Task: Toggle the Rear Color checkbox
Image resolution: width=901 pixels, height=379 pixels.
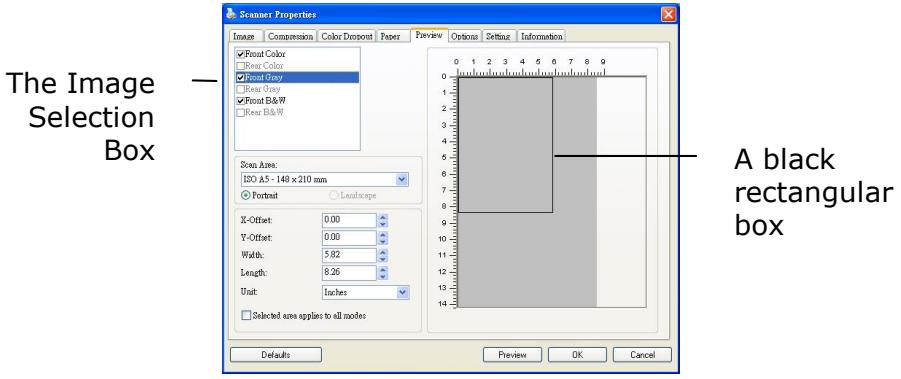Action: pos(241,65)
